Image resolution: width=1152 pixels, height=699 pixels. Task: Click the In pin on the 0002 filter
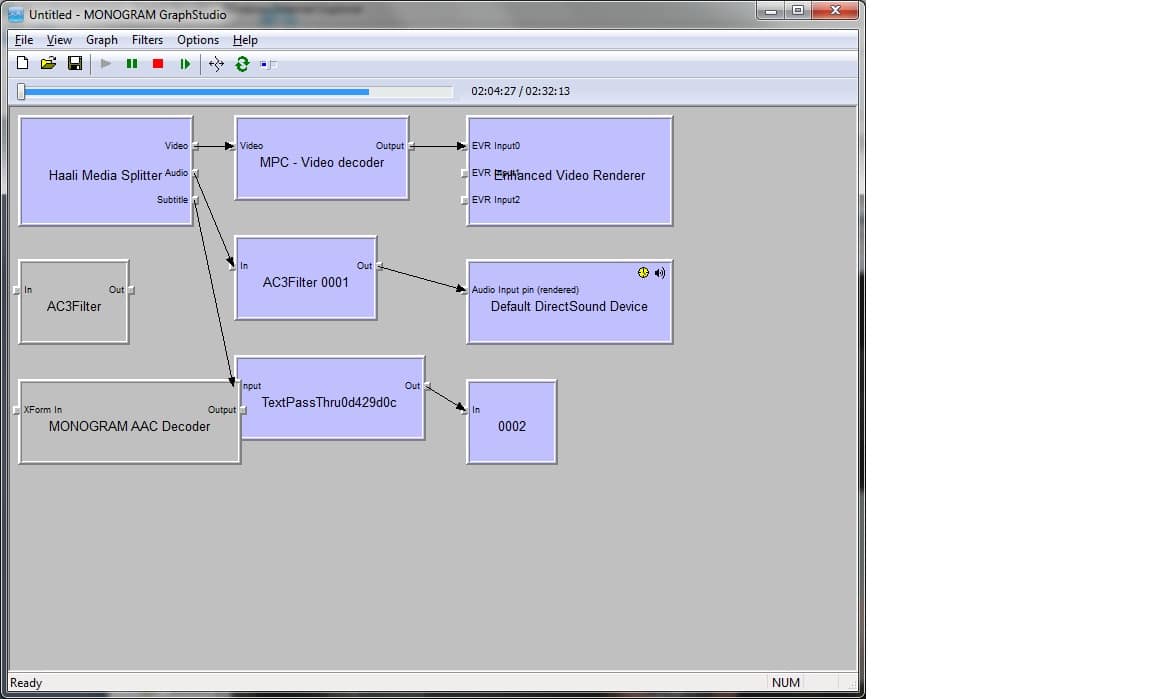(464, 409)
